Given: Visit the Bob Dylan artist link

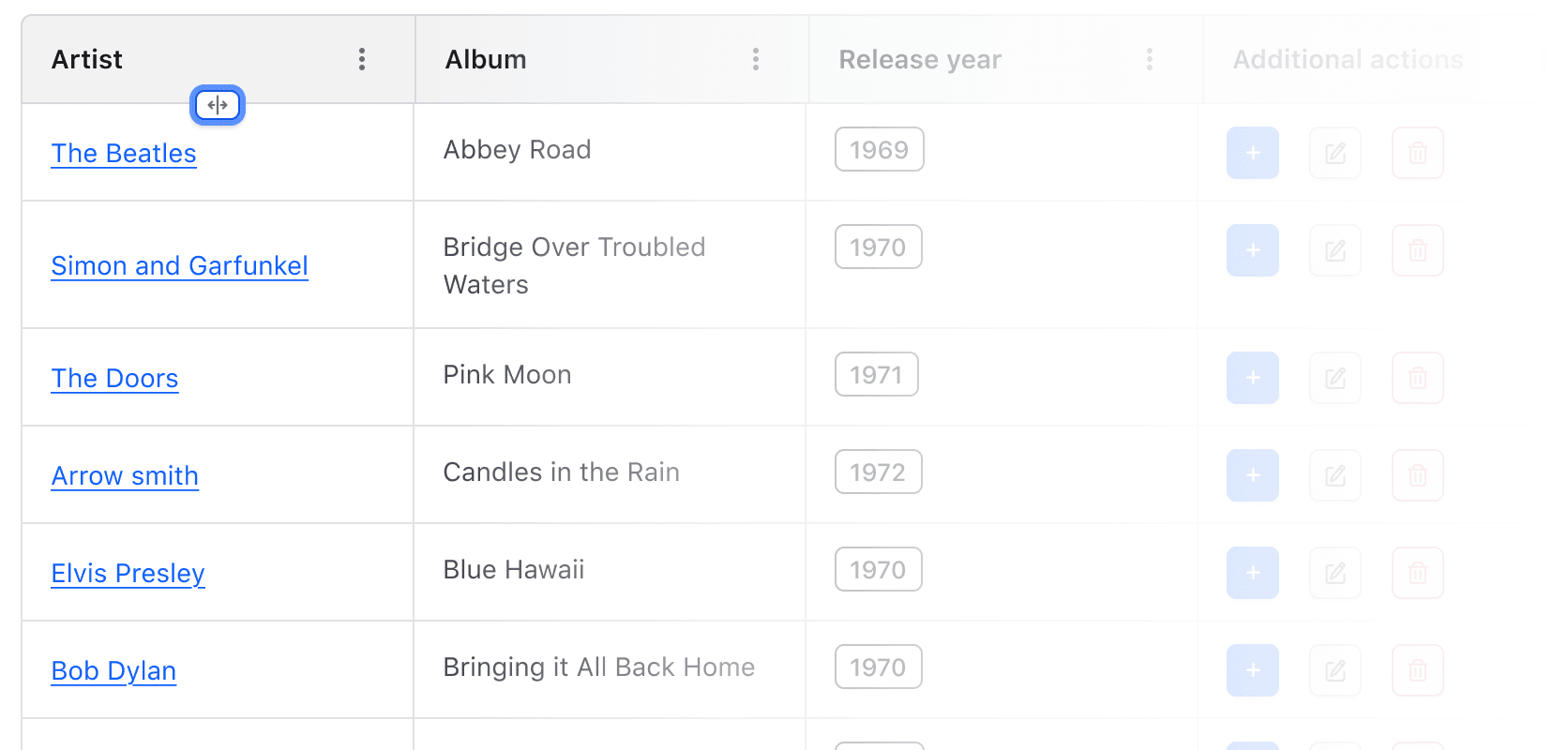Looking at the screenshot, I should coord(113,671).
